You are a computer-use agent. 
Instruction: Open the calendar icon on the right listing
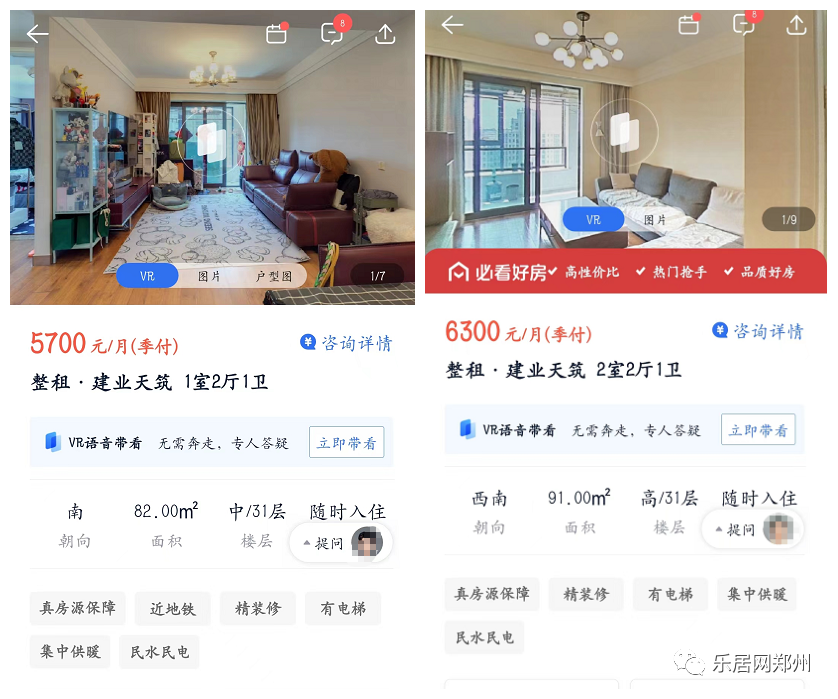click(689, 24)
